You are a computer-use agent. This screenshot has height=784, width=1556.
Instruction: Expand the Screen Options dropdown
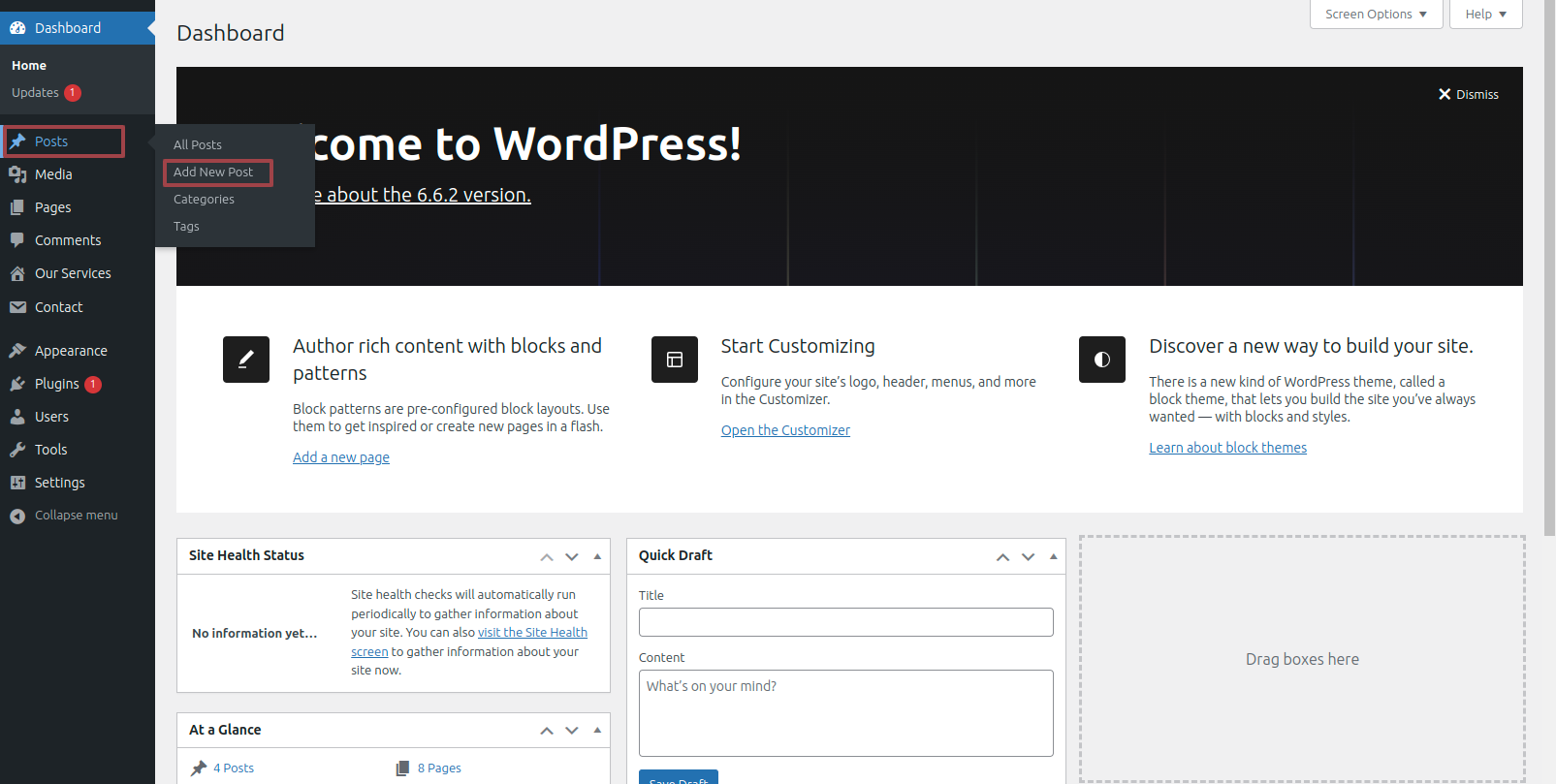(x=1376, y=15)
